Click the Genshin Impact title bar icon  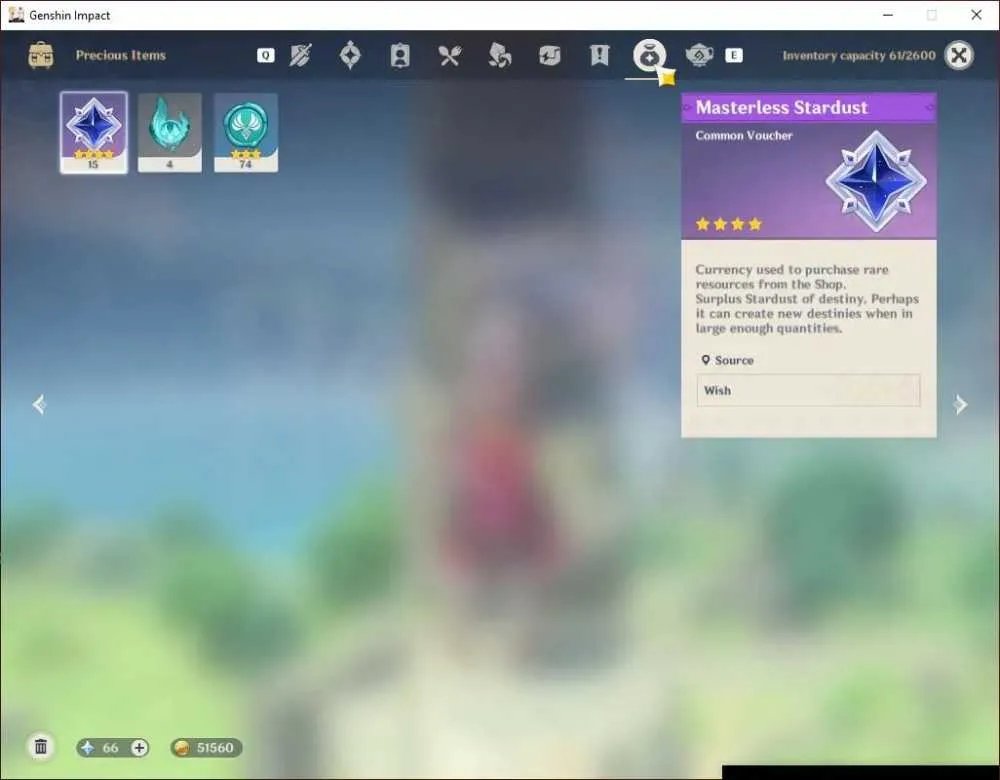pyautogui.click(x=17, y=15)
